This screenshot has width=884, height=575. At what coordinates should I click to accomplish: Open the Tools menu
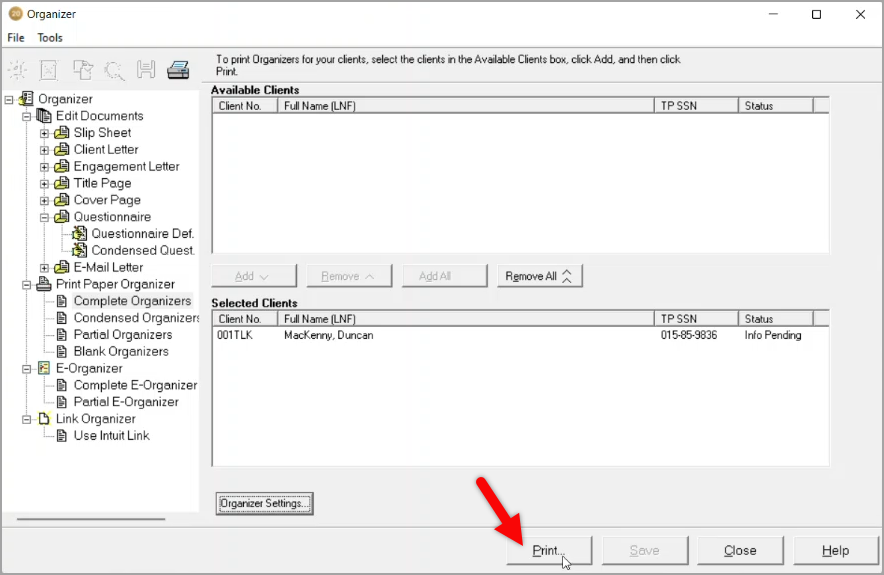tap(50, 38)
